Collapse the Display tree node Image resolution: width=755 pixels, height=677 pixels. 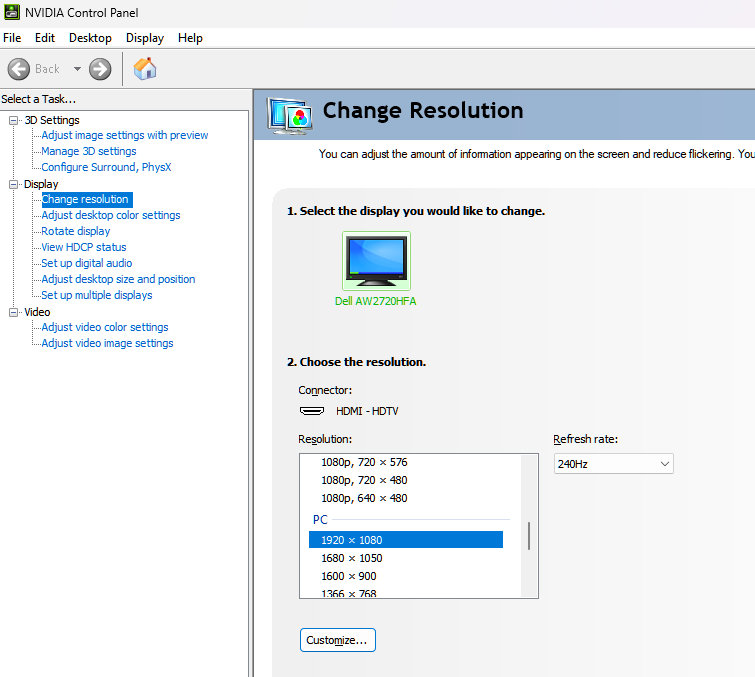tap(13, 184)
